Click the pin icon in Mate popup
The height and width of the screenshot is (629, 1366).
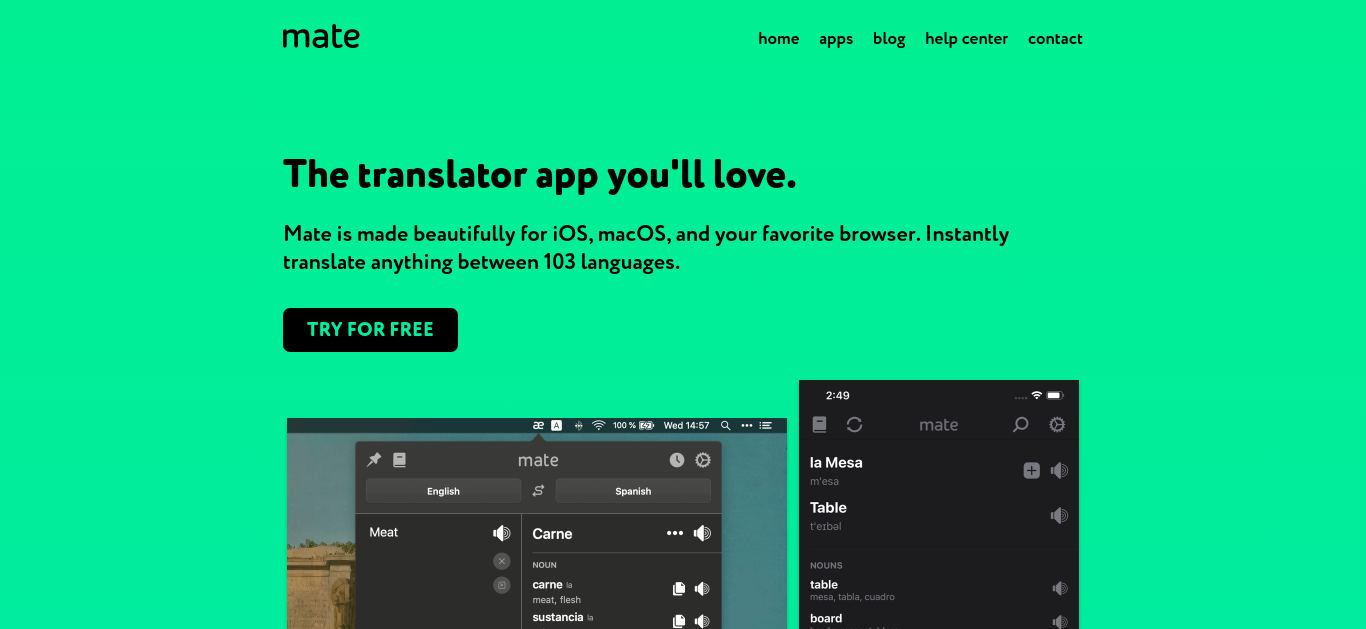tap(374, 460)
